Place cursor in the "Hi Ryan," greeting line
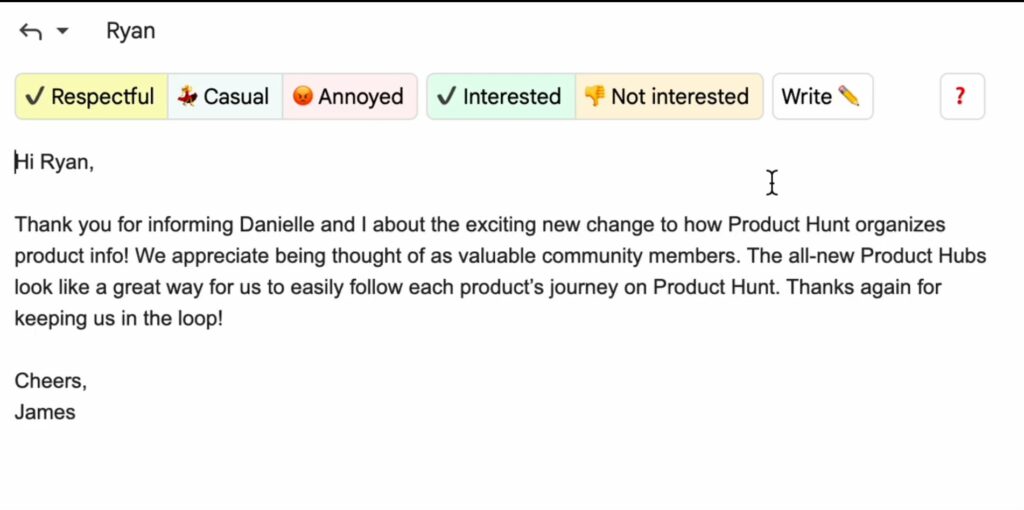This screenshot has width=1024, height=510. click(55, 162)
